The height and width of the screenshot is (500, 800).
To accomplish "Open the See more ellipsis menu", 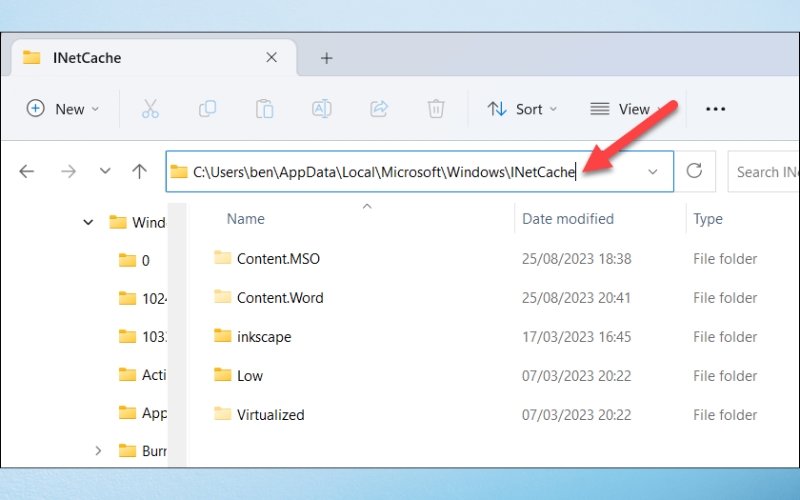I will click(715, 109).
